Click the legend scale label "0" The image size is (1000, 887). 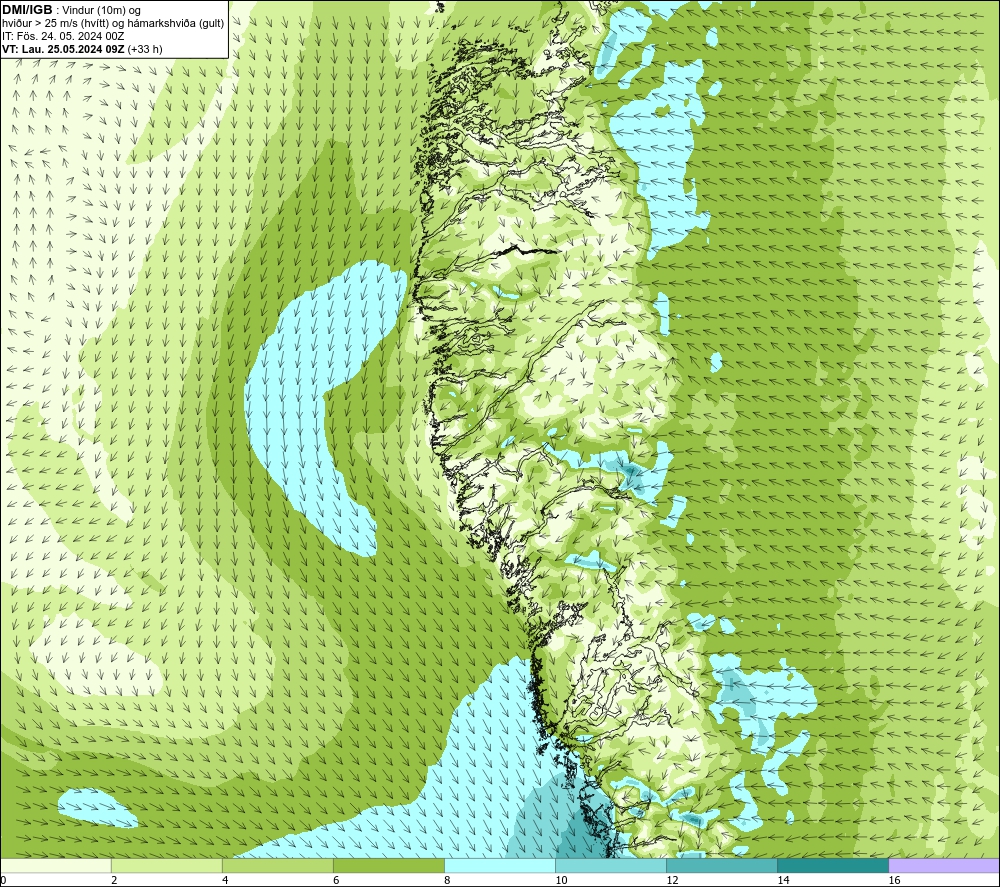pyautogui.click(x=3, y=881)
